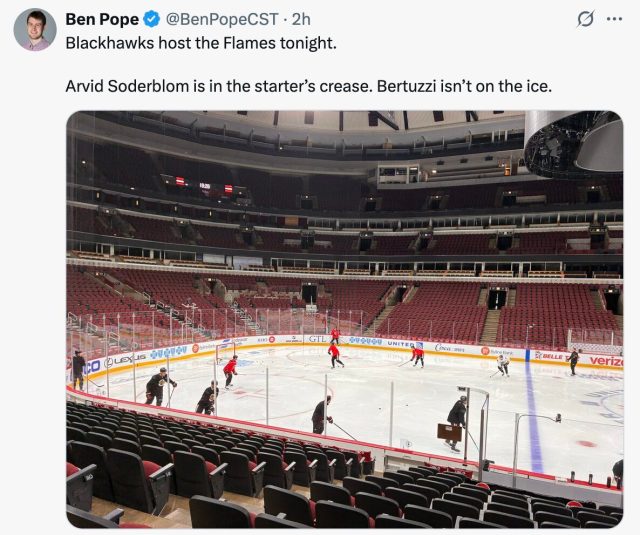Open the Grok explain-post icon
This screenshot has height=535, width=640.
click(587, 19)
